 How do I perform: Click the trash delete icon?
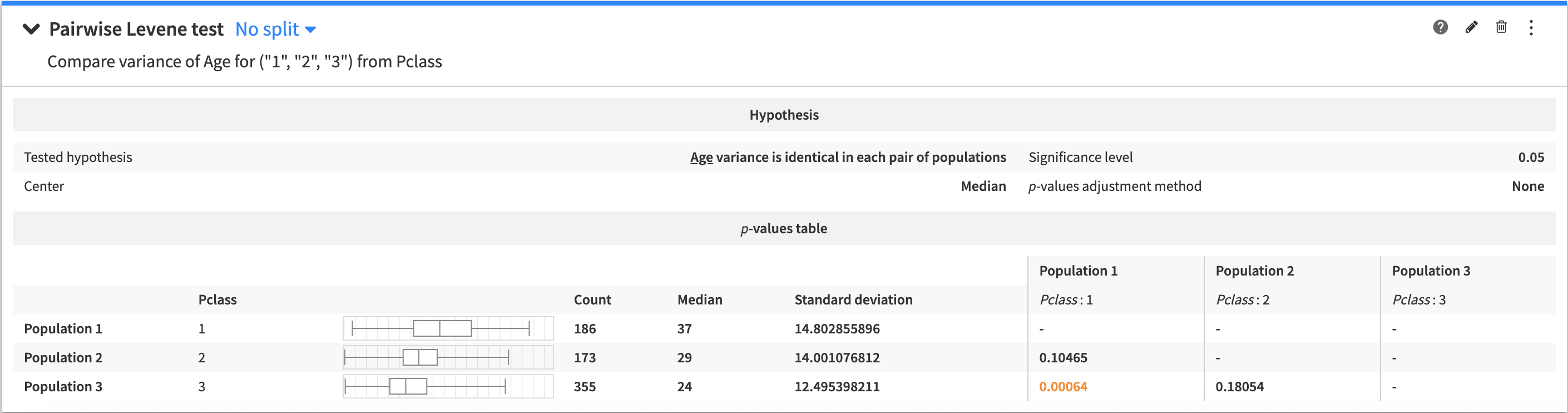coord(1501,27)
